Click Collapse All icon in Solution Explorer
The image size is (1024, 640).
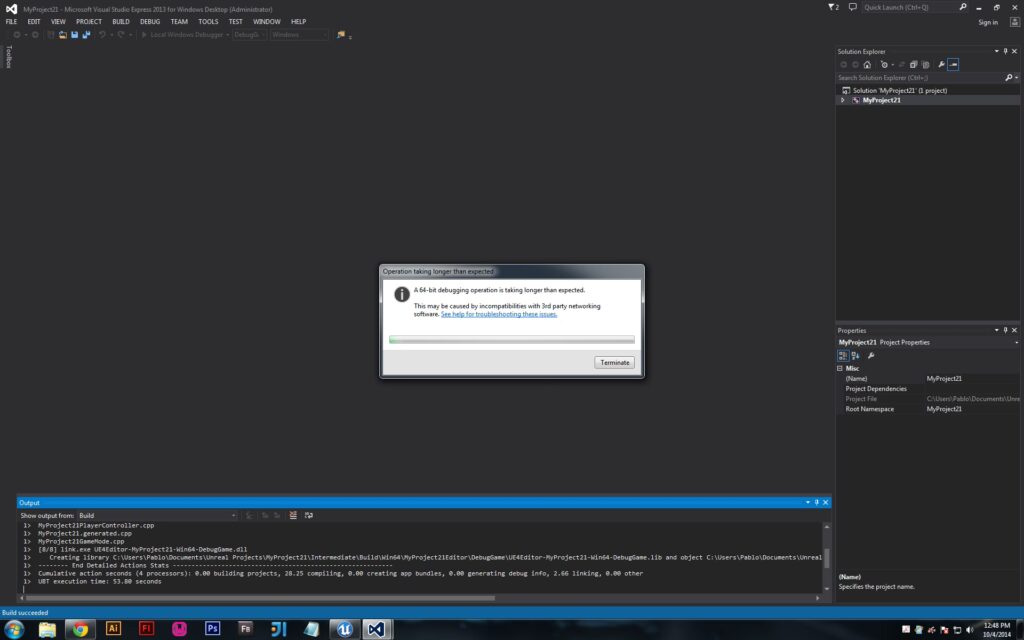click(913, 64)
